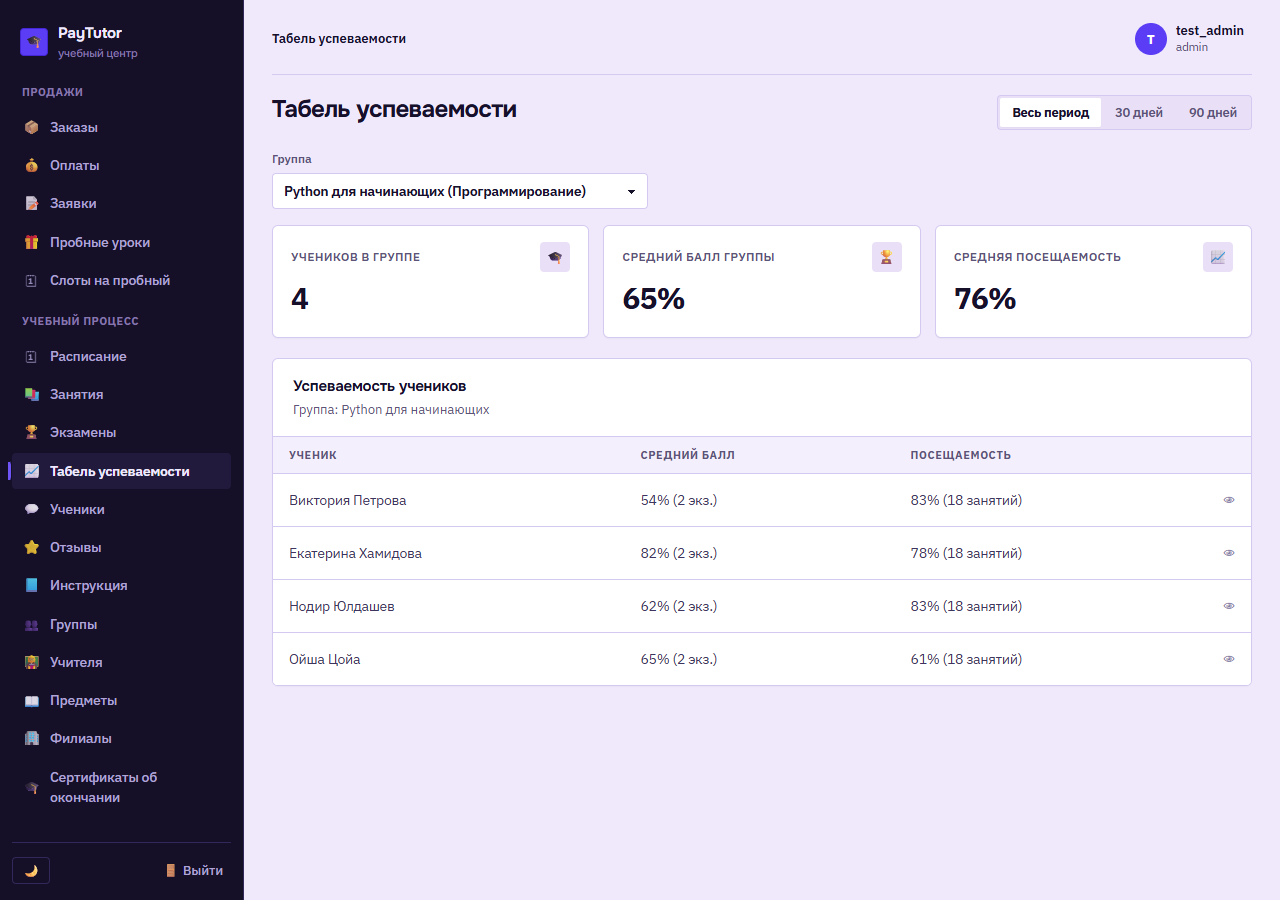
Task: View details for Виктория Петрова eye icon
Action: coord(1229,500)
